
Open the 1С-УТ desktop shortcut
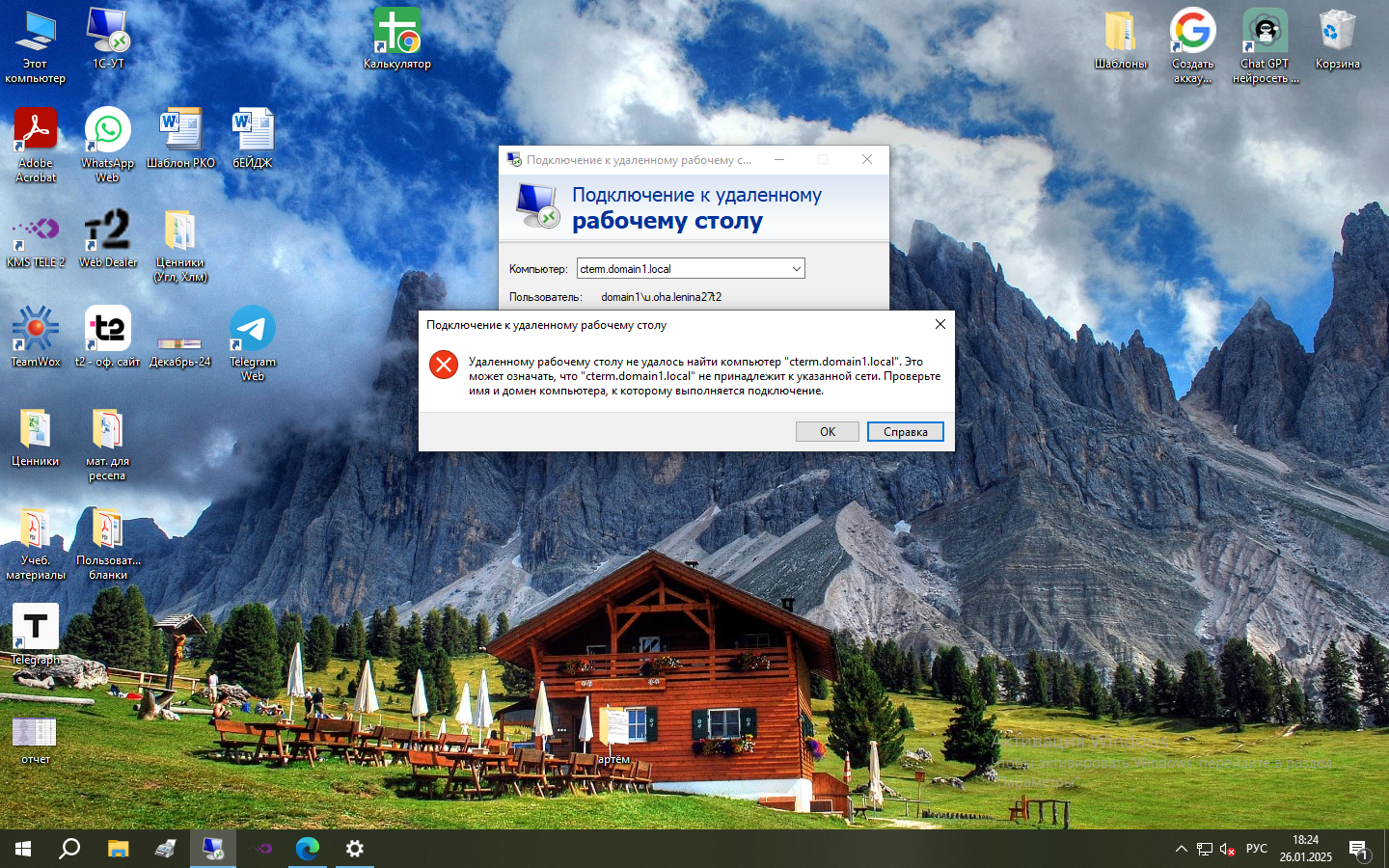(107, 33)
